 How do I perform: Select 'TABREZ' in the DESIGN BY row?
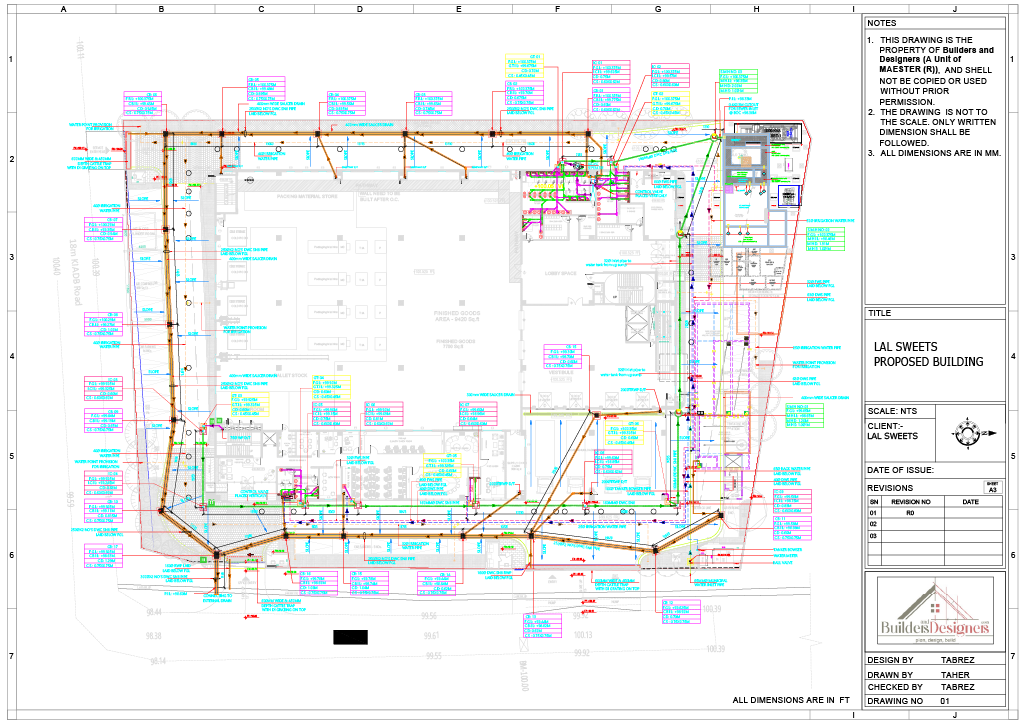click(x=957, y=660)
